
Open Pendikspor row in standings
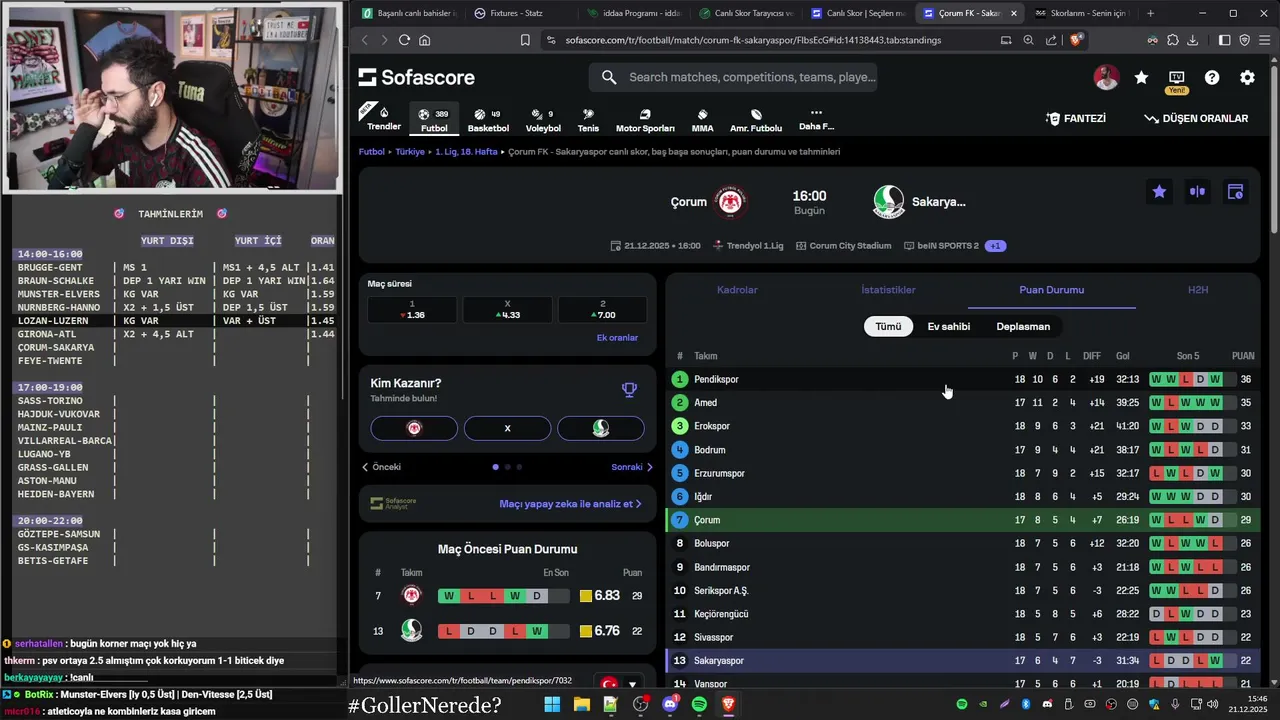pyautogui.click(x=962, y=379)
